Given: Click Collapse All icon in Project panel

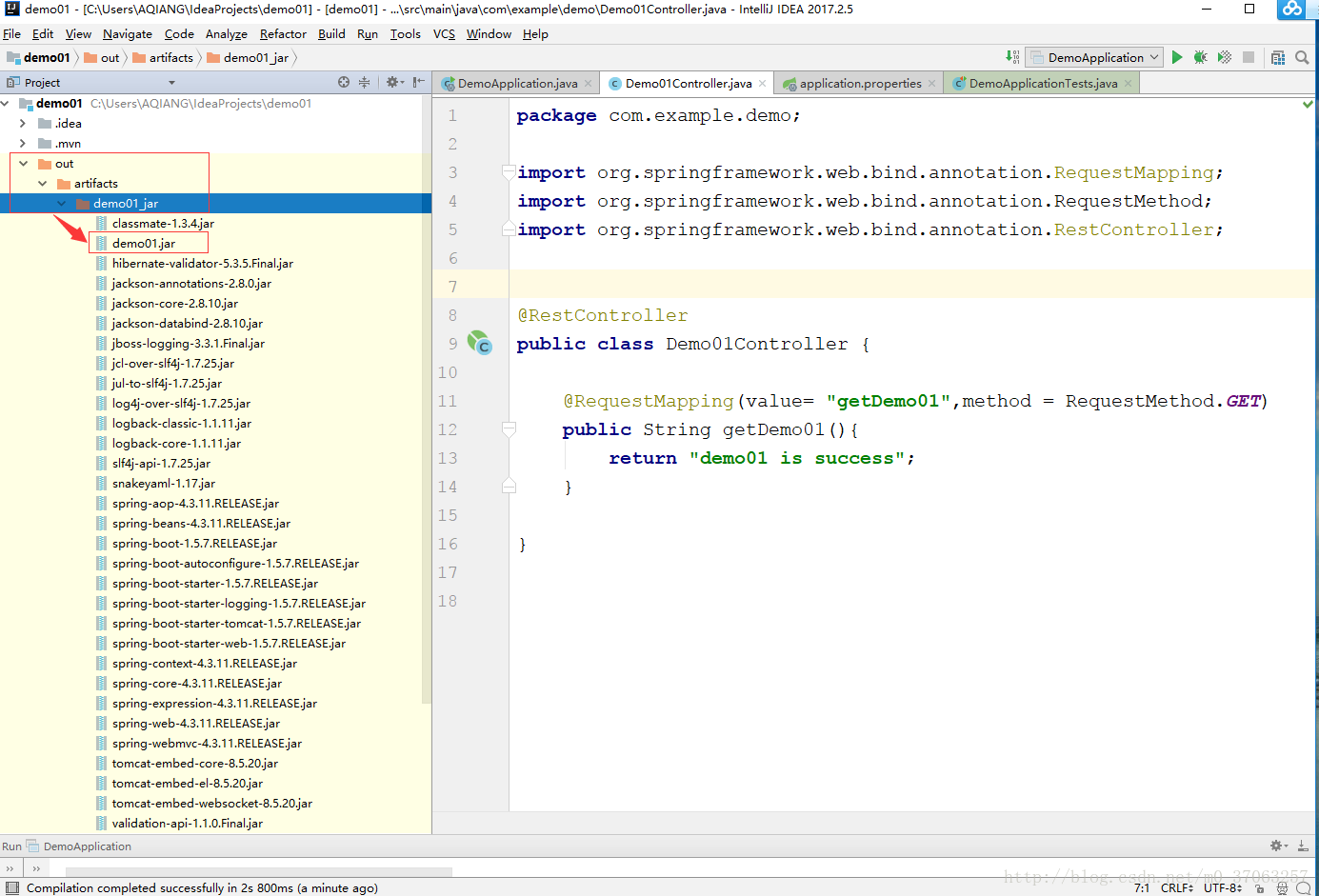Looking at the screenshot, I should pos(364,83).
